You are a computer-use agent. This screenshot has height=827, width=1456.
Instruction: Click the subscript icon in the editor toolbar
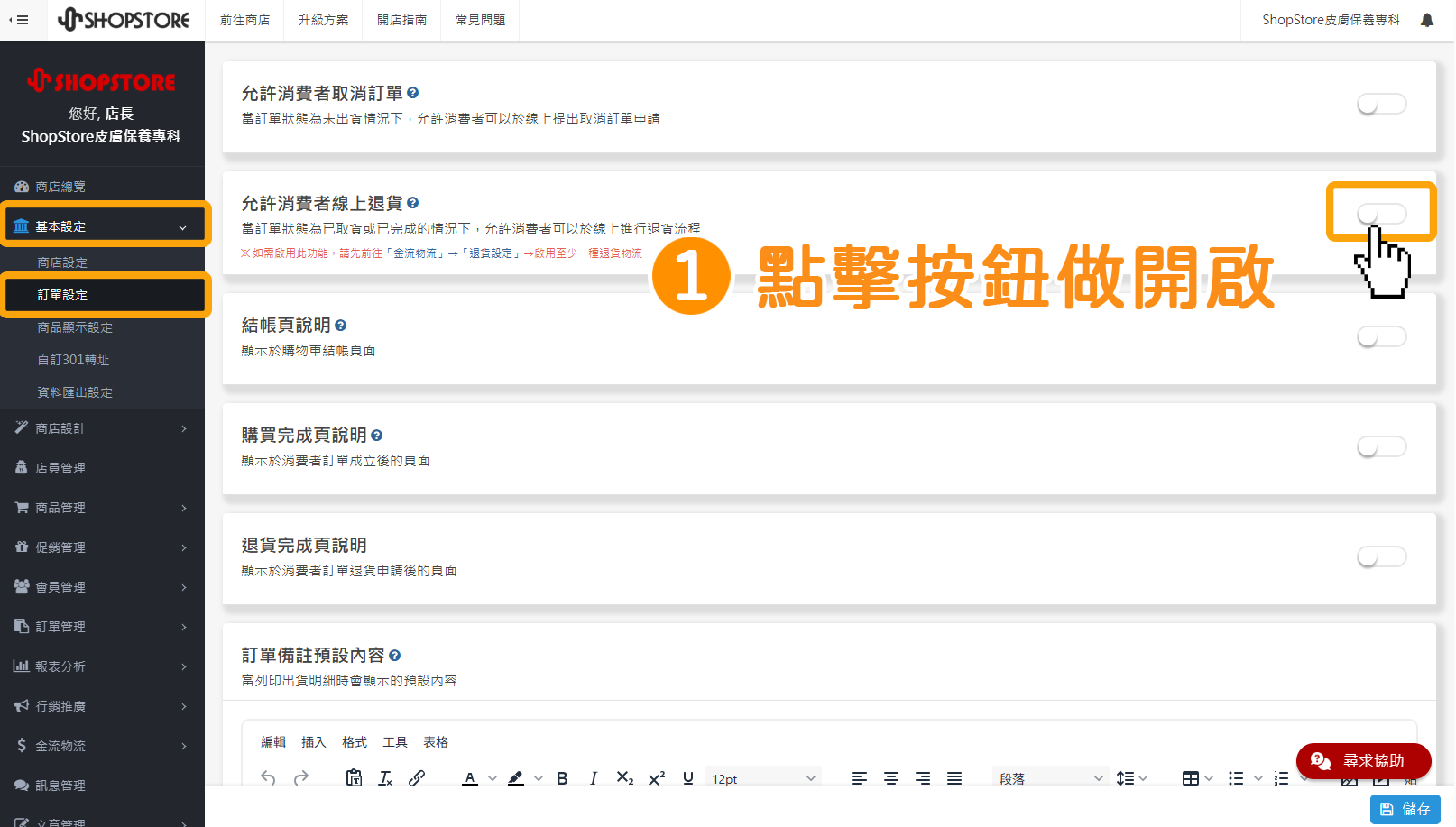click(x=624, y=777)
